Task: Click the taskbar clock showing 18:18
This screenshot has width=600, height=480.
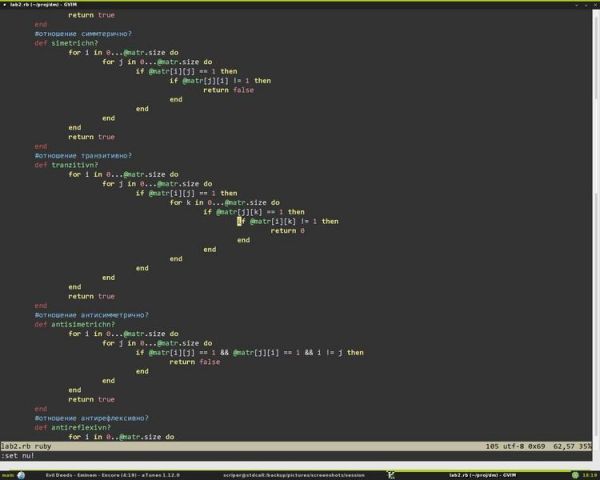Action: pos(590,475)
